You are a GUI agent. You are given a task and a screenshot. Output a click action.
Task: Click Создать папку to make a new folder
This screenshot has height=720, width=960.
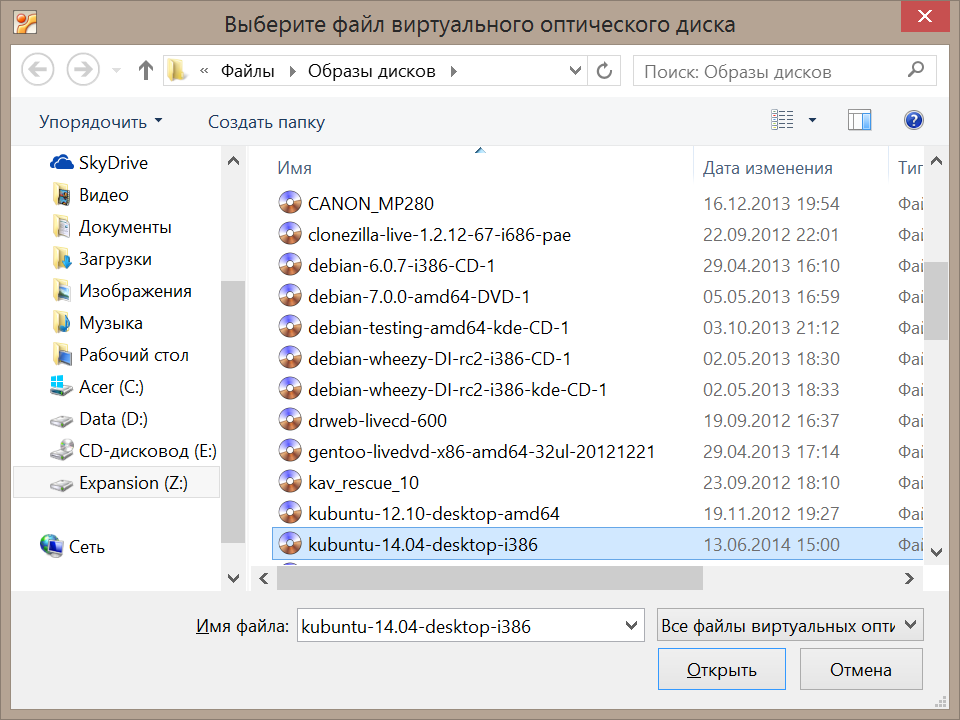click(x=266, y=121)
